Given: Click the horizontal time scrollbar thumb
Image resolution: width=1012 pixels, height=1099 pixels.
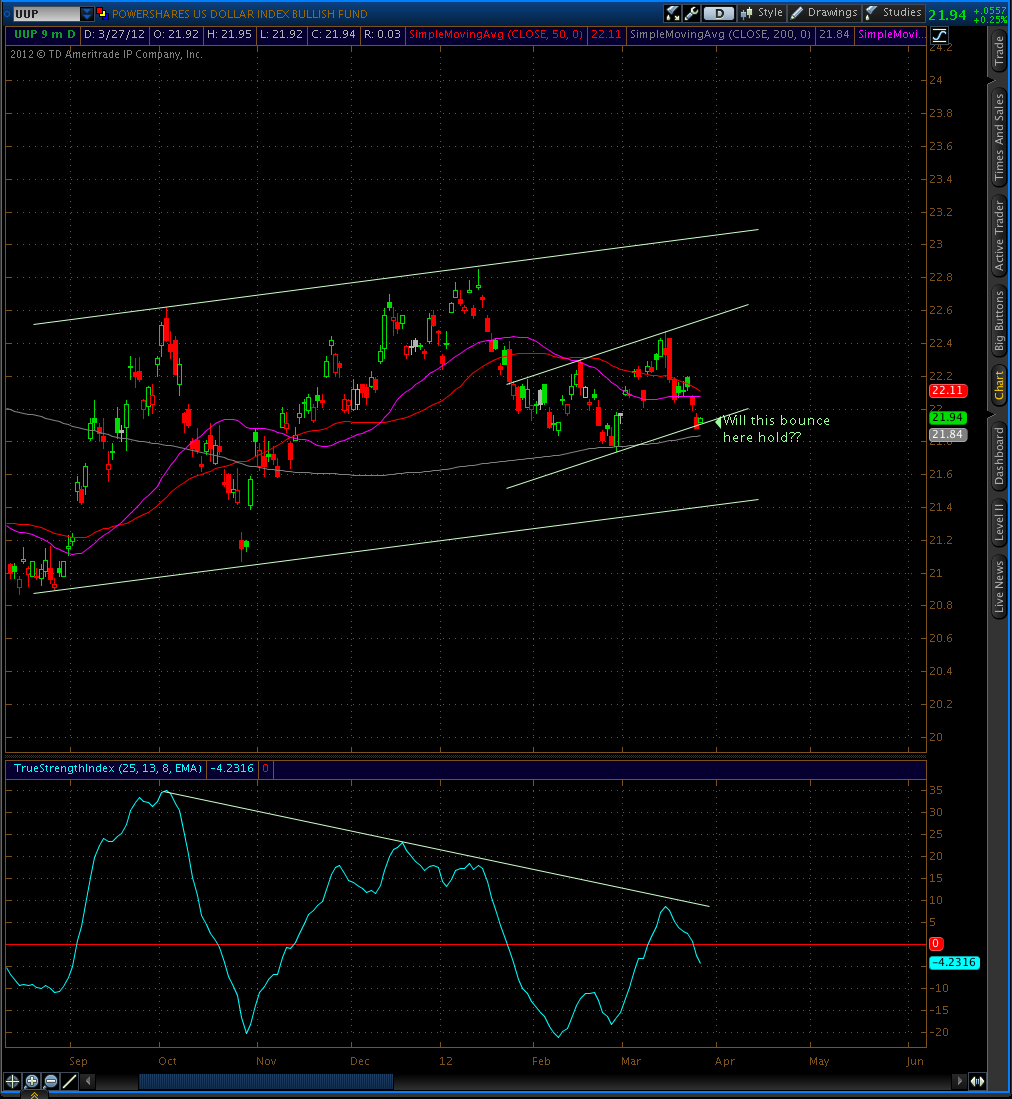Looking at the screenshot, I should point(266,1081).
